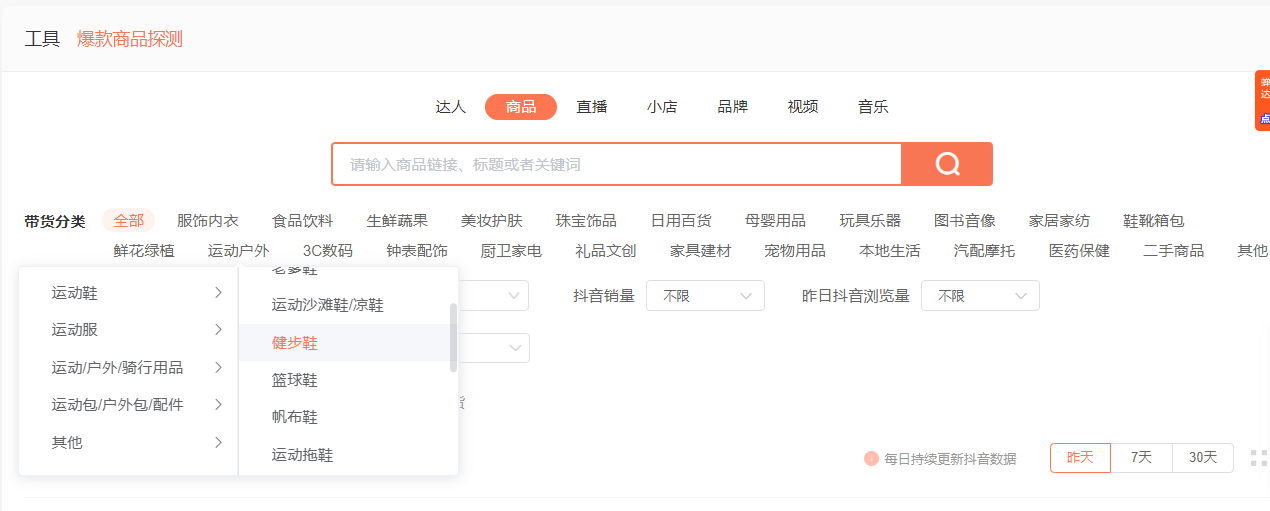The height and width of the screenshot is (511, 1270).
Task: Select the 商品 tab
Action: (x=521, y=107)
